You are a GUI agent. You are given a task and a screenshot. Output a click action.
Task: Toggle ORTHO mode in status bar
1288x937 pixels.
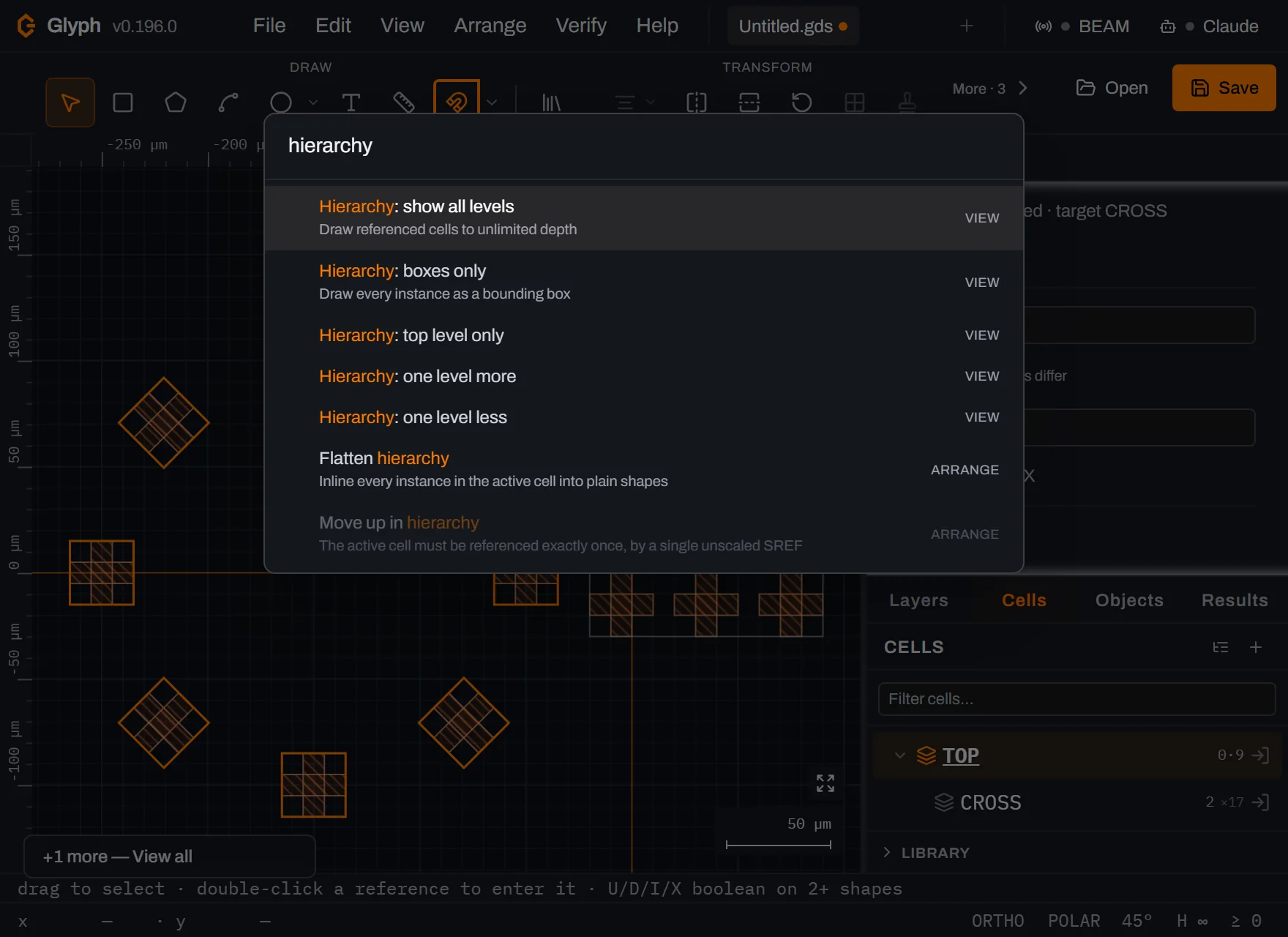coord(998,921)
